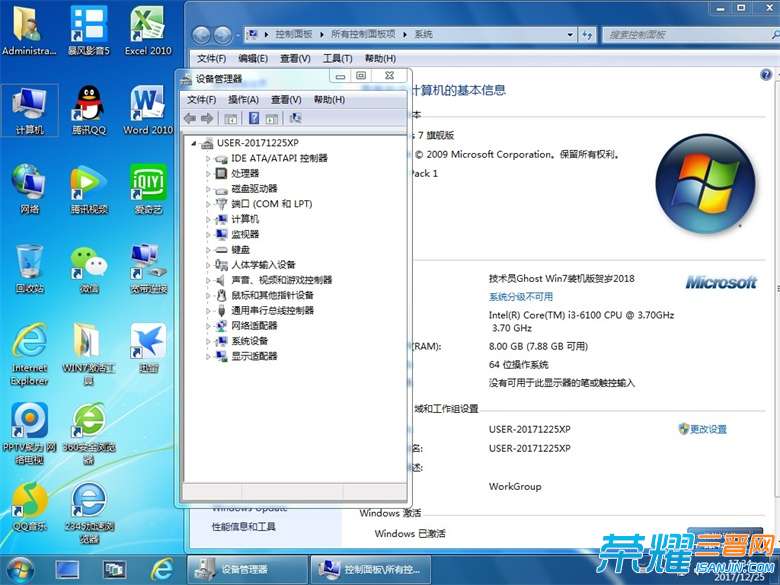Viewport: 780px width, 585px height.
Task: Open QQ音乐 desktop shortcut
Action: tap(29, 506)
